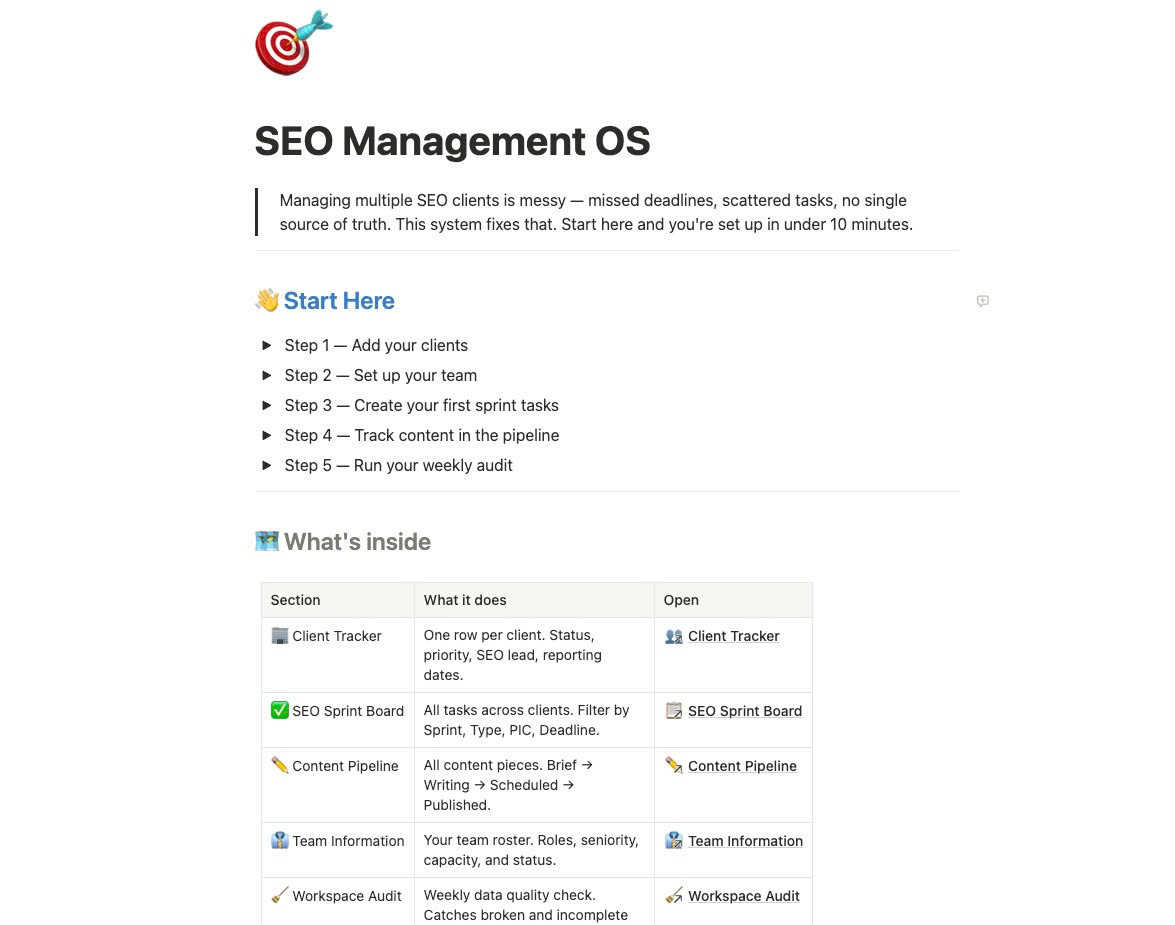Viewport: 1175px width, 925px height.
Task: Click the abacus icon beside Client Tracker section
Action: coord(278,636)
